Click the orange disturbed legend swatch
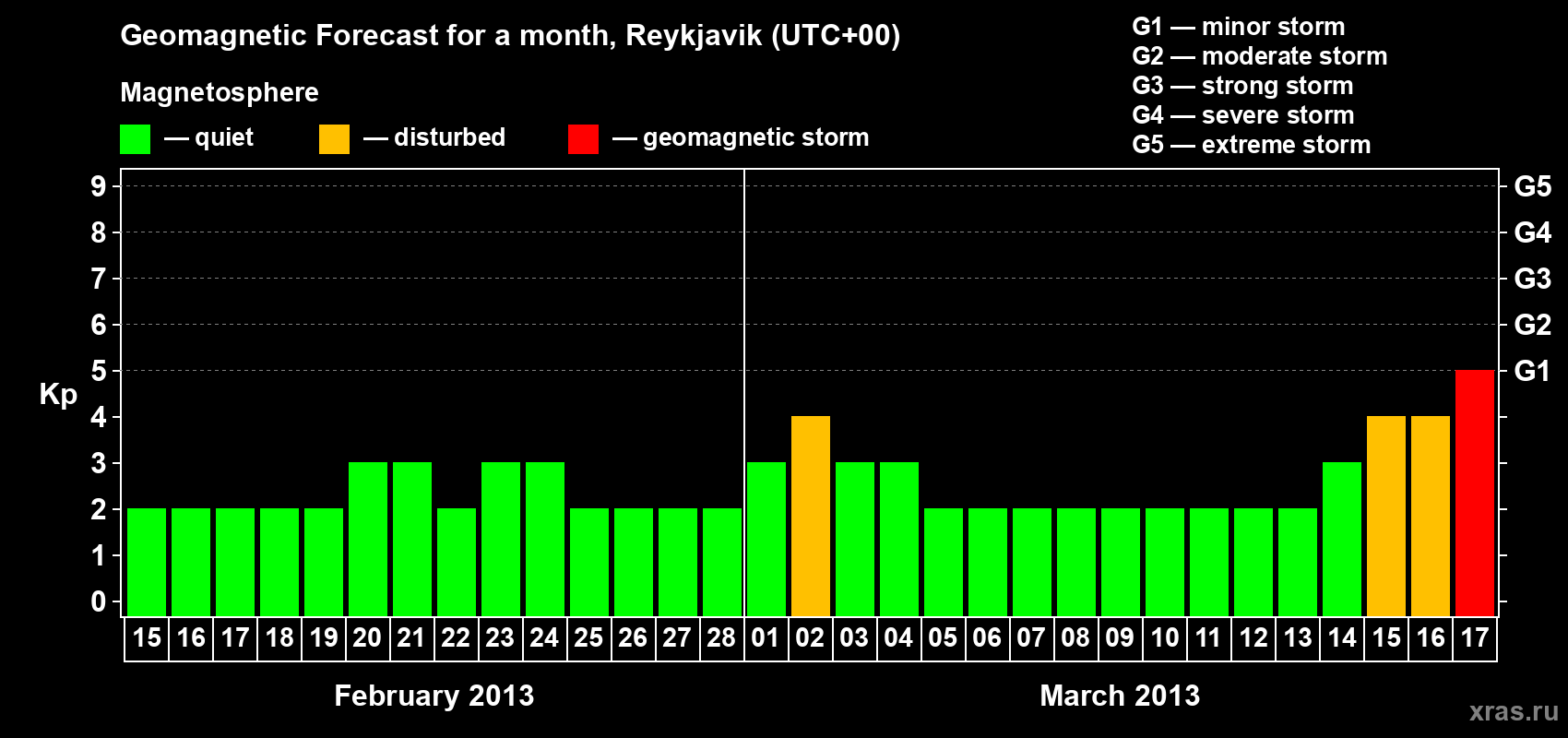1568x738 pixels. point(334,139)
